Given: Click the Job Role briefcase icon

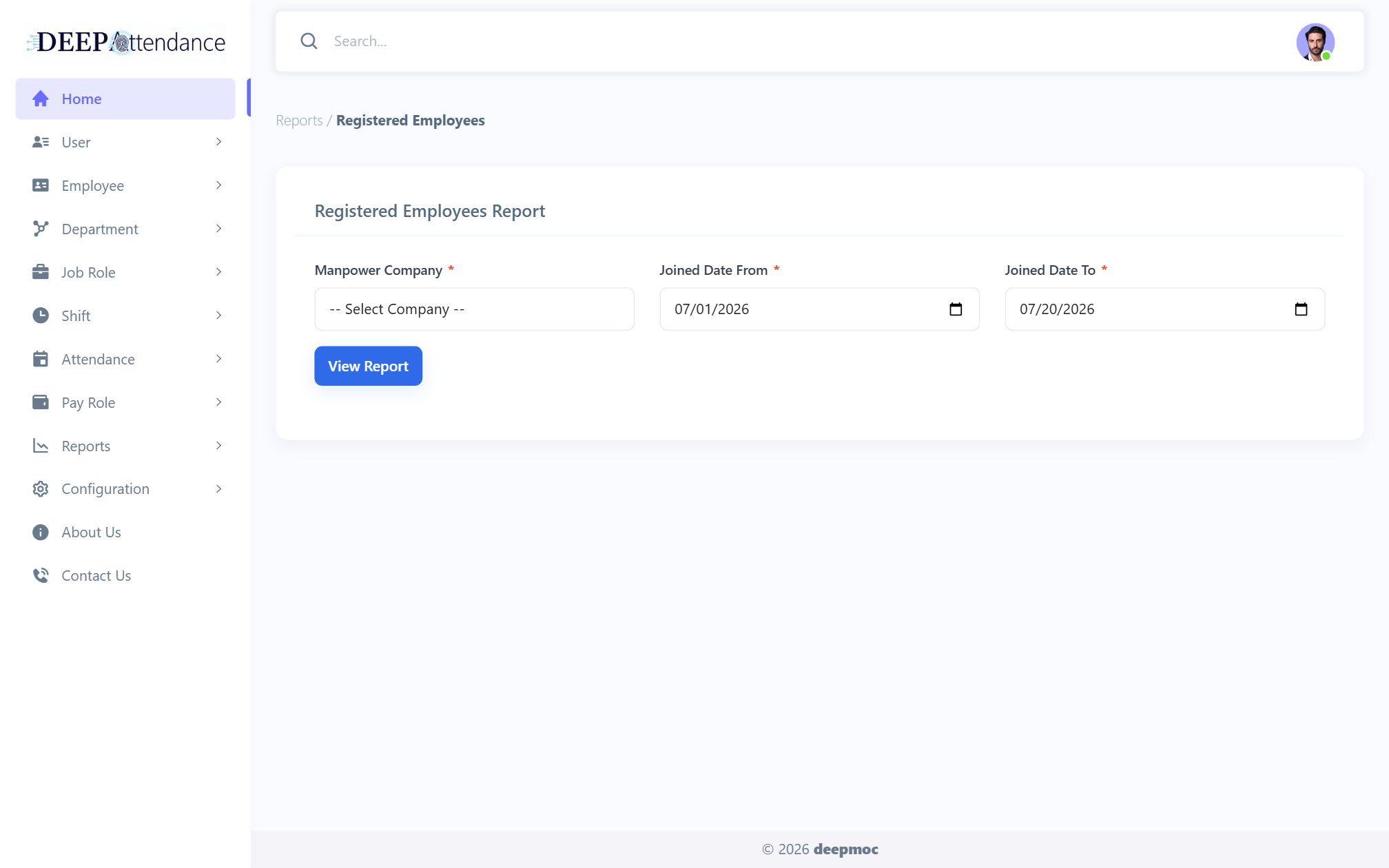Looking at the screenshot, I should [x=41, y=272].
